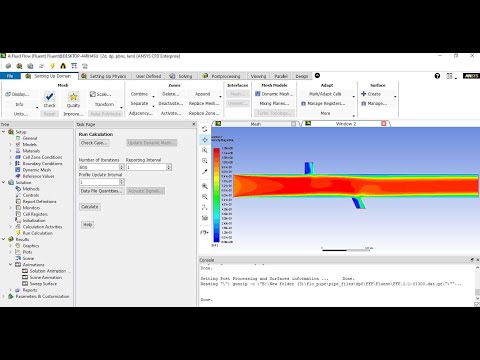Collapse the Animations tree node

10,265
